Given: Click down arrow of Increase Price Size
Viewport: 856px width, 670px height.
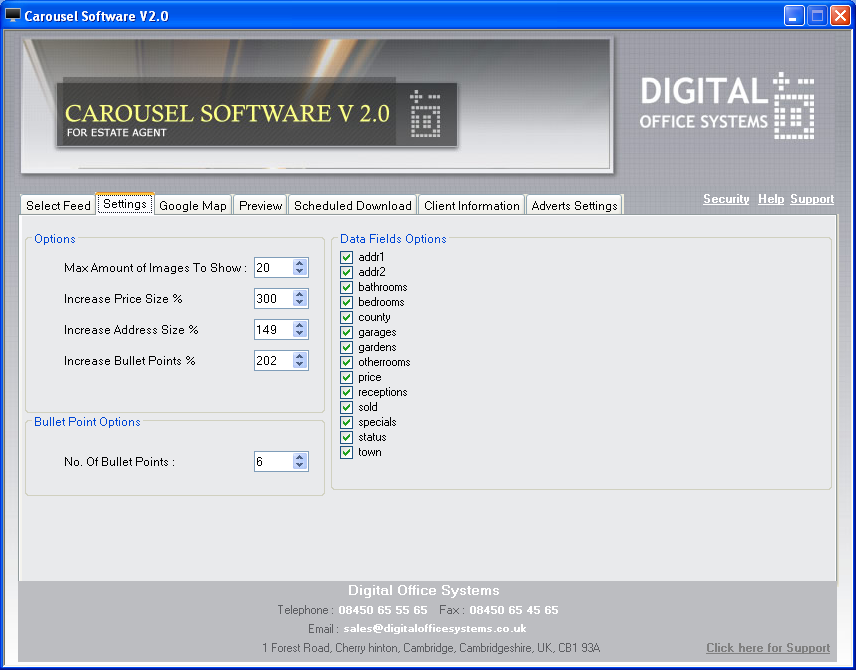Looking at the screenshot, I should pyautogui.click(x=299, y=303).
